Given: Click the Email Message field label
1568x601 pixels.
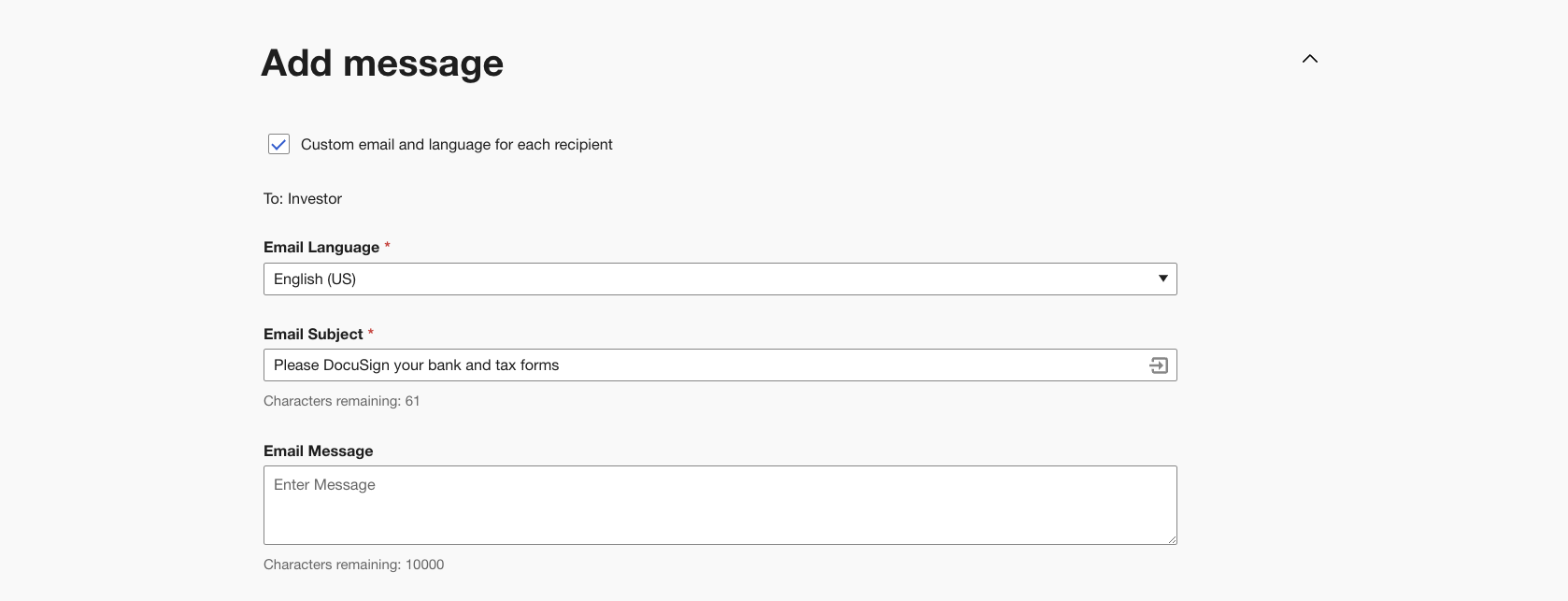Looking at the screenshot, I should tap(318, 451).
